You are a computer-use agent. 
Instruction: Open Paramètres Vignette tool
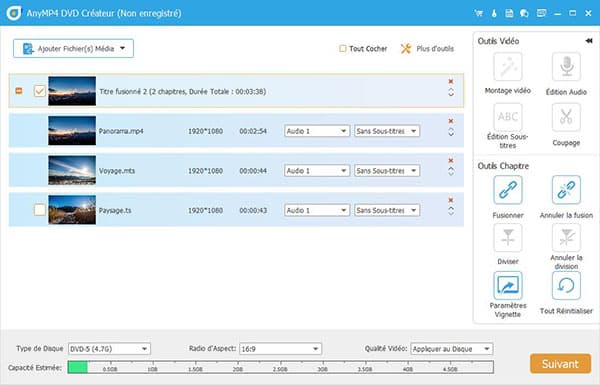507,285
